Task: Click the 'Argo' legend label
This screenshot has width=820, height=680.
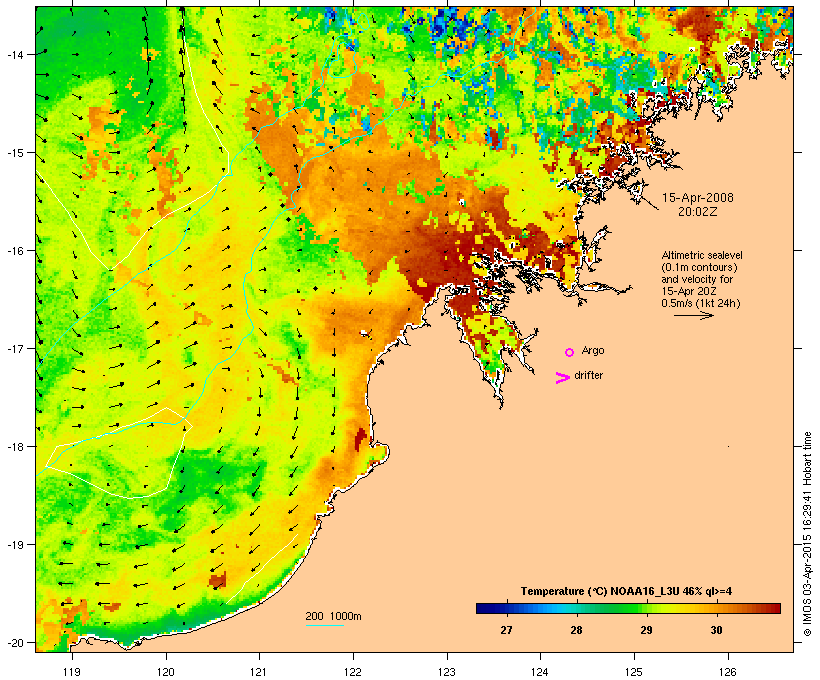Action: pyautogui.click(x=593, y=350)
